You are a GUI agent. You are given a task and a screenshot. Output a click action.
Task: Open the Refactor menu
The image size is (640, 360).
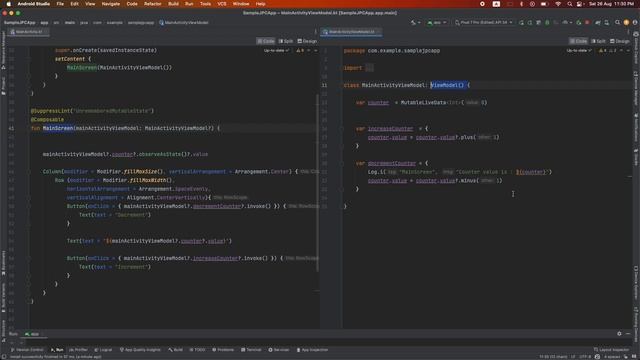click(153, 4)
